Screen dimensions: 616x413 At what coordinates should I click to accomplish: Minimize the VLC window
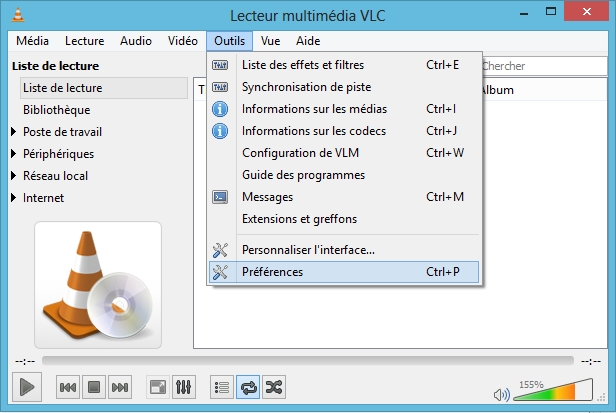524,13
